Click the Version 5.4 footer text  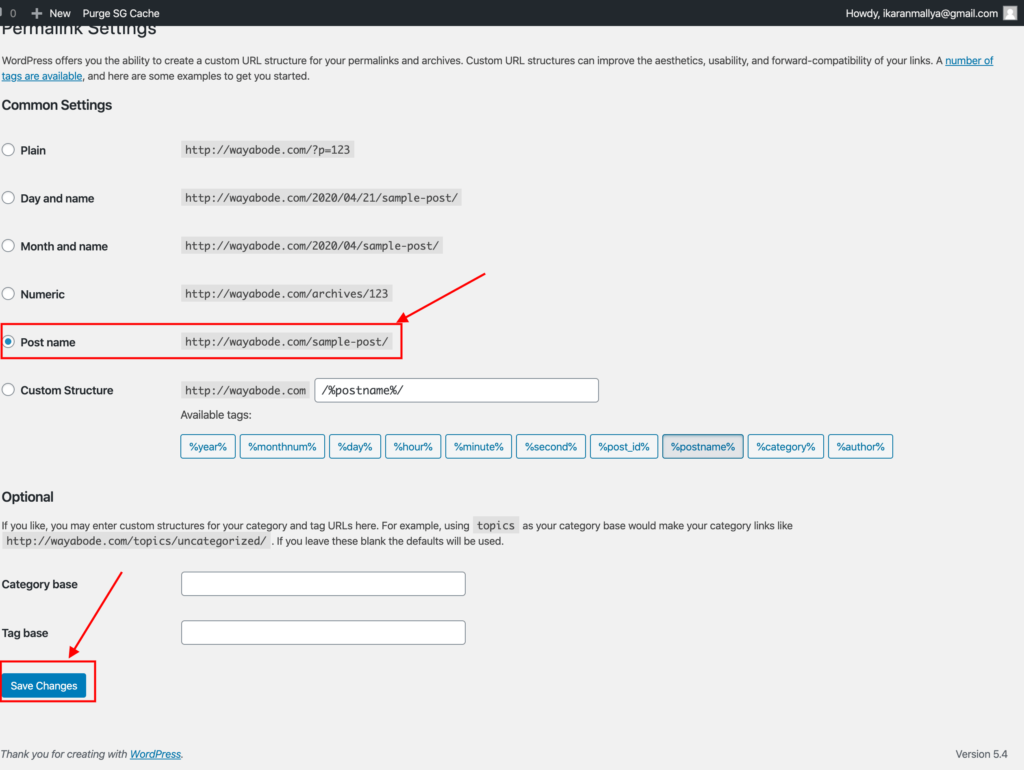pos(981,754)
